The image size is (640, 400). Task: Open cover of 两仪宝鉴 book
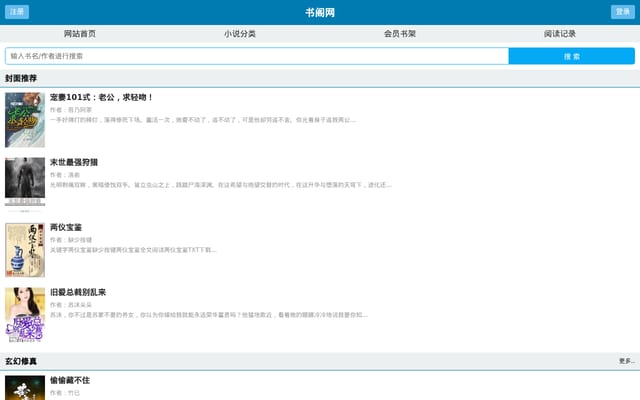click(25, 250)
